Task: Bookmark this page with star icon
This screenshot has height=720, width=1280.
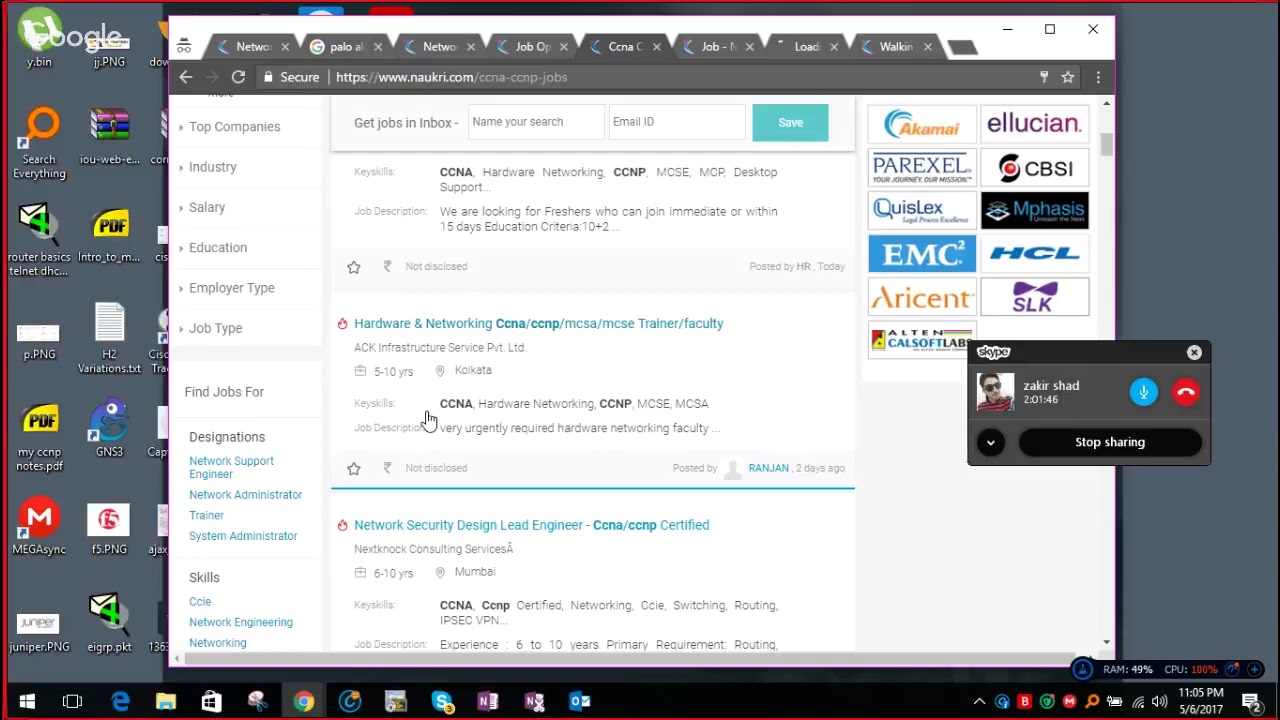Action: 1068,77
